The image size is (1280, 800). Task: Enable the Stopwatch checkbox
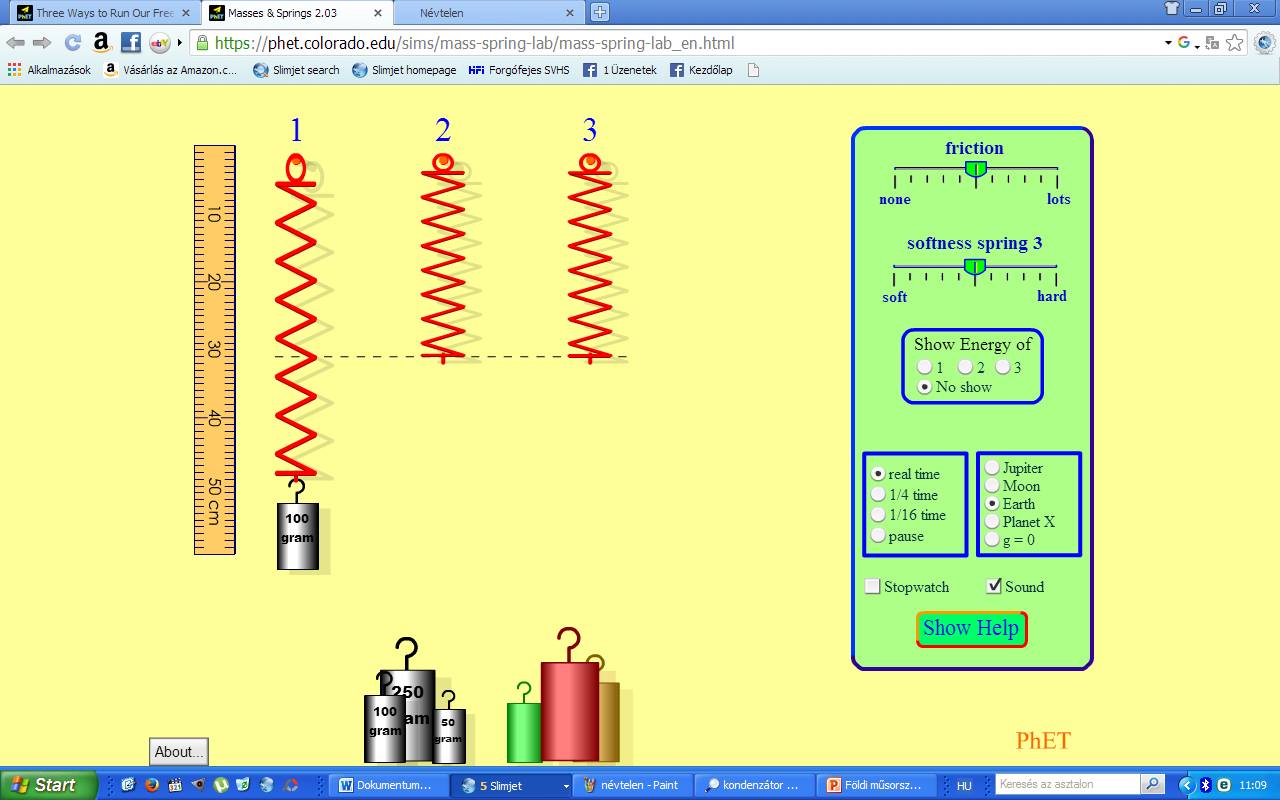873,587
